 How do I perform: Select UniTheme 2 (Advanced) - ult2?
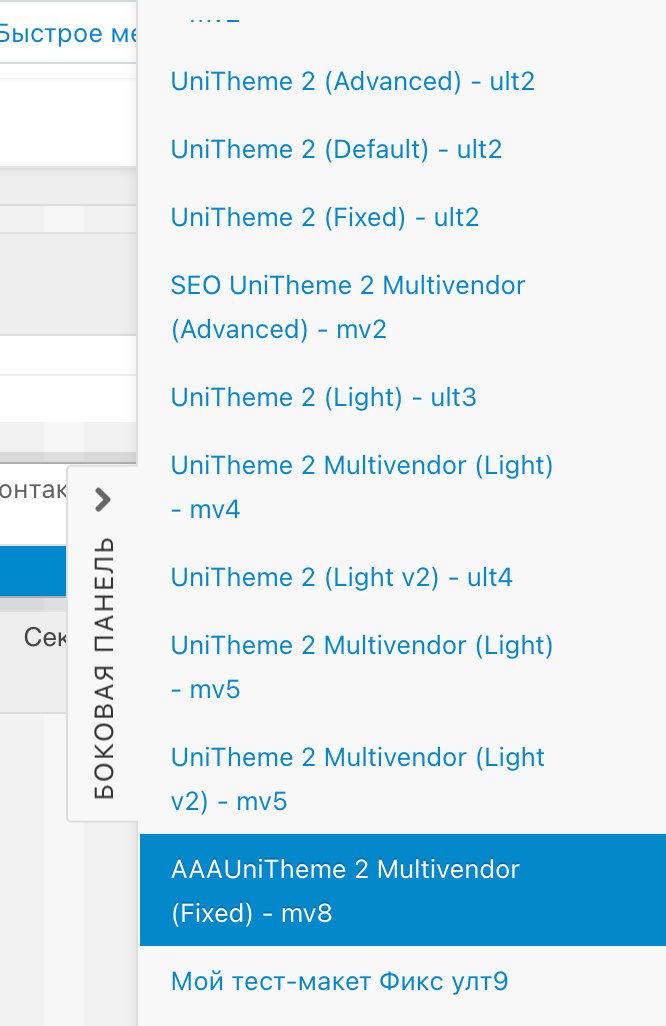353,82
